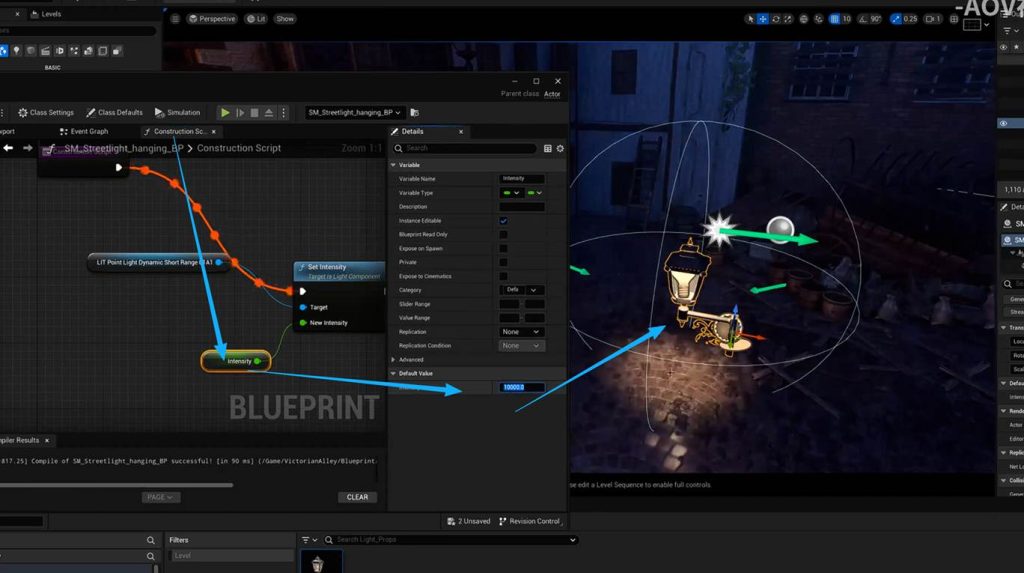Click the Intensity default value field
This screenshot has height=573, width=1024.
[x=522, y=387]
